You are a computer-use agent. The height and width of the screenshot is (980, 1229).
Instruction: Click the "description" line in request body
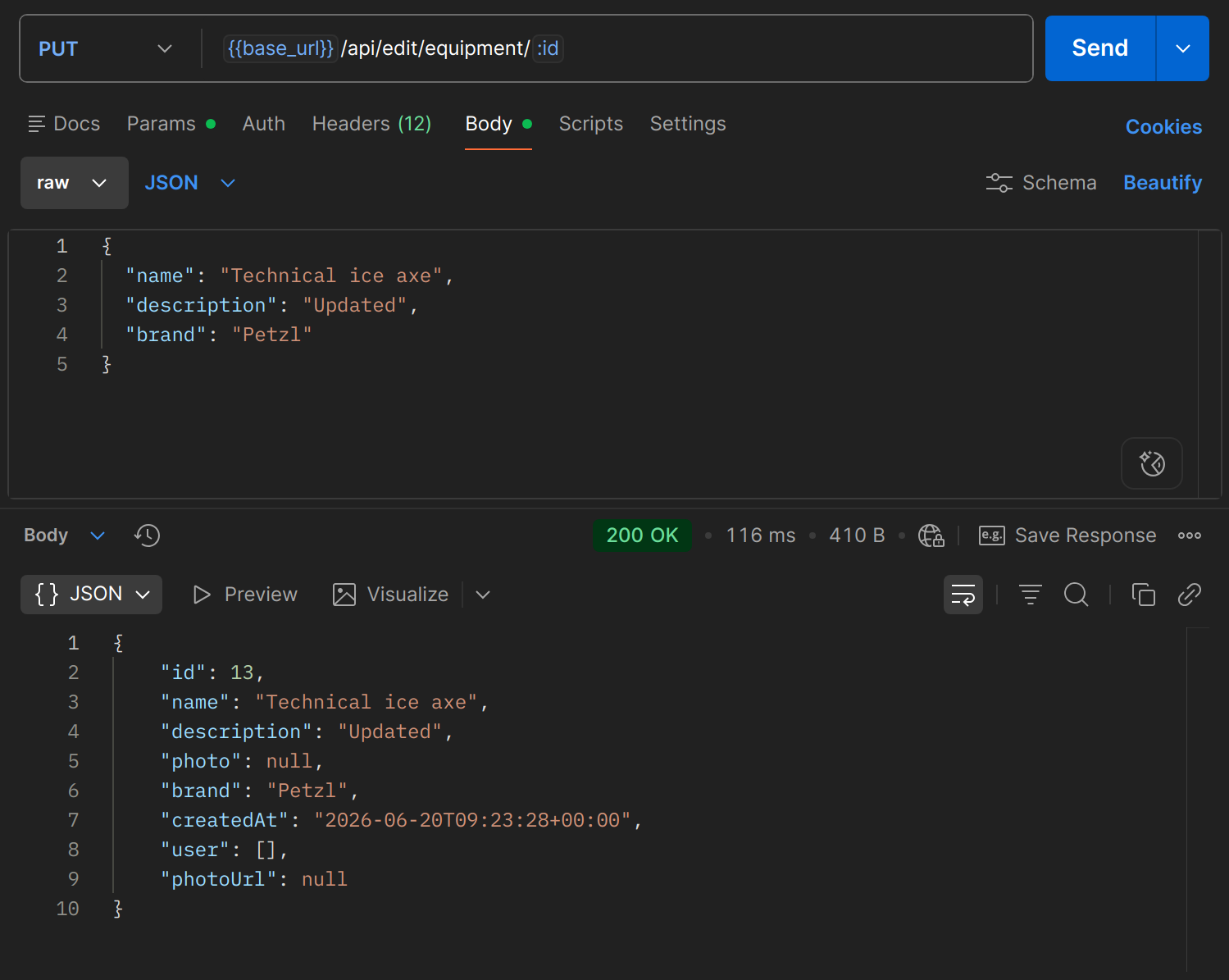pos(271,305)
